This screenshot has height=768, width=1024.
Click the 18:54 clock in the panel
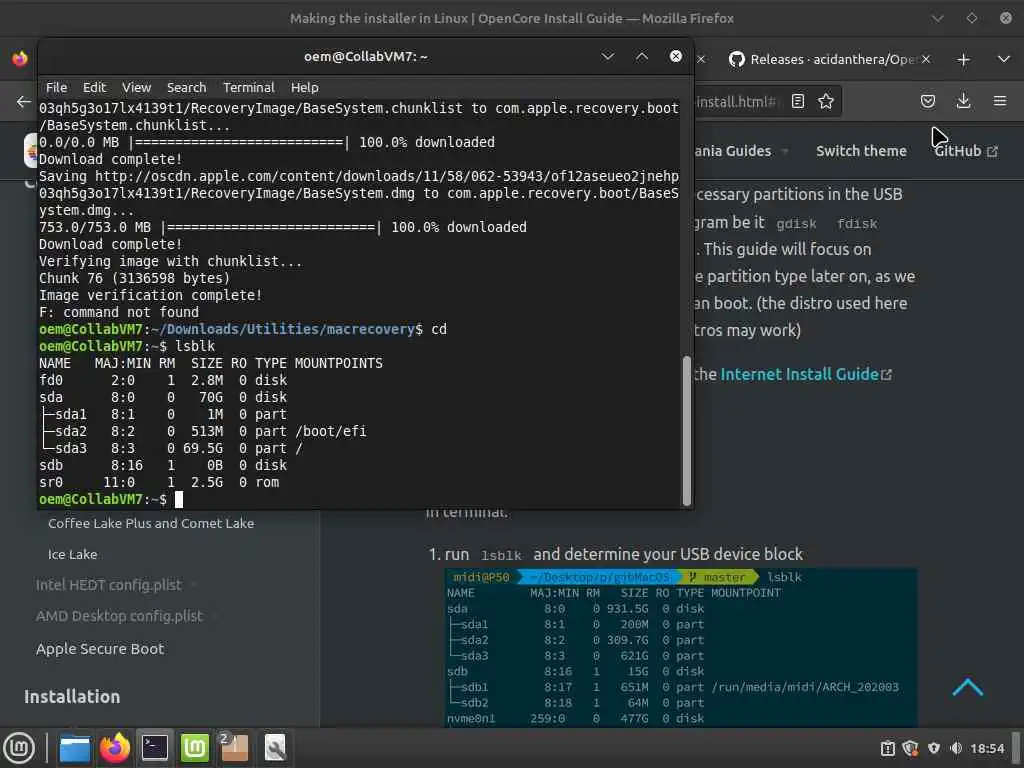coord(987,748)
